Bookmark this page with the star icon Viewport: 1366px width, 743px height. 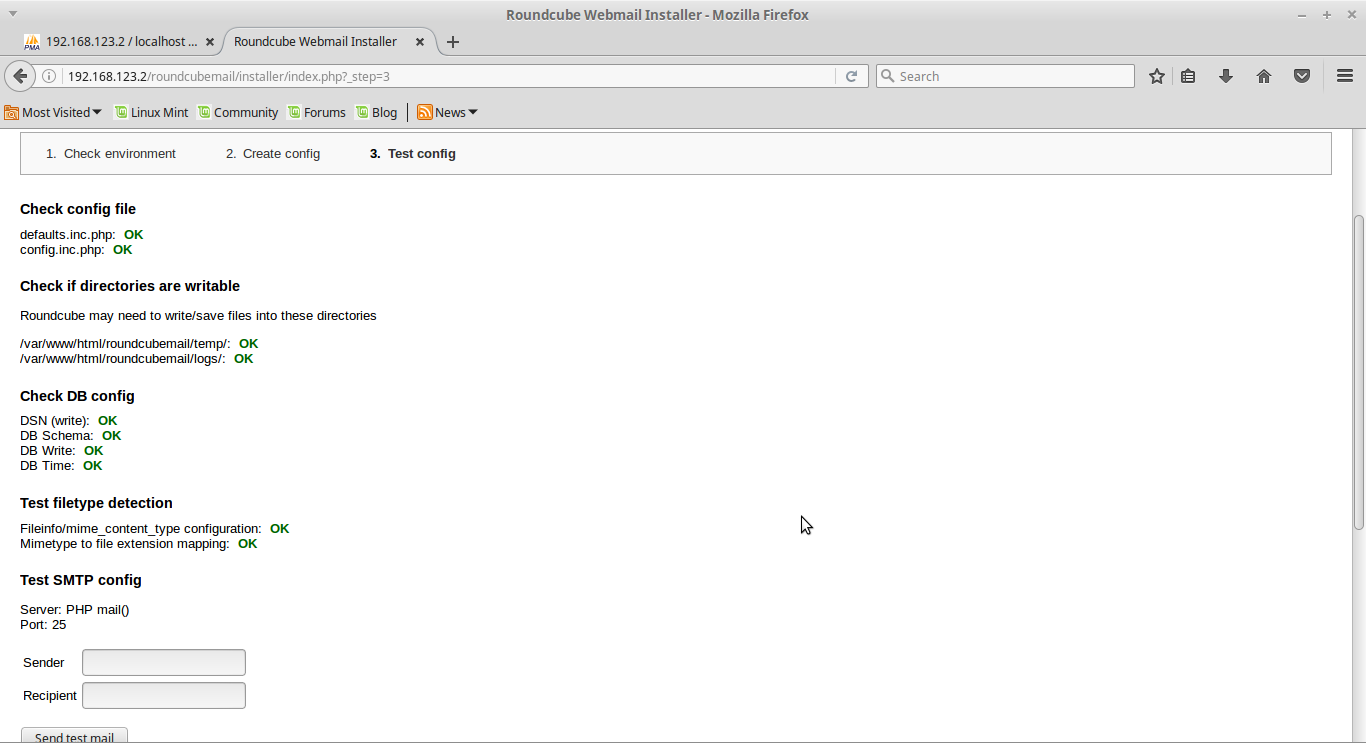click(1157, 76)
